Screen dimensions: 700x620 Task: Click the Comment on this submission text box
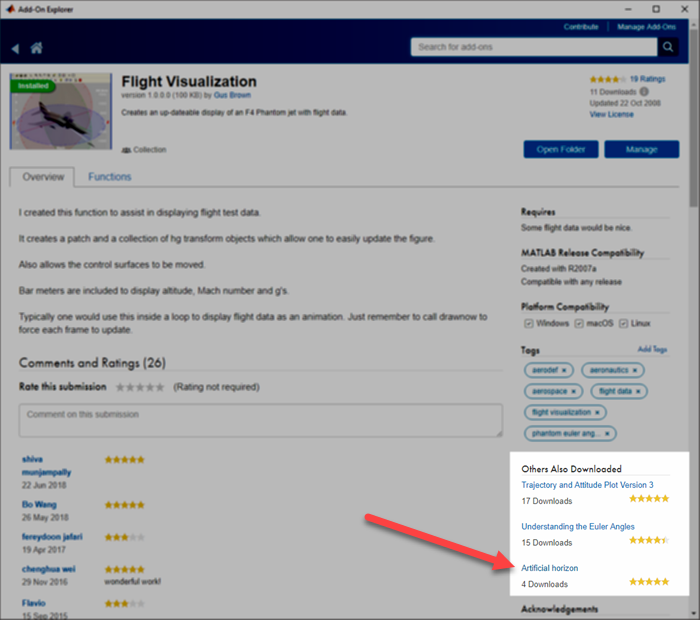[260, 420]
